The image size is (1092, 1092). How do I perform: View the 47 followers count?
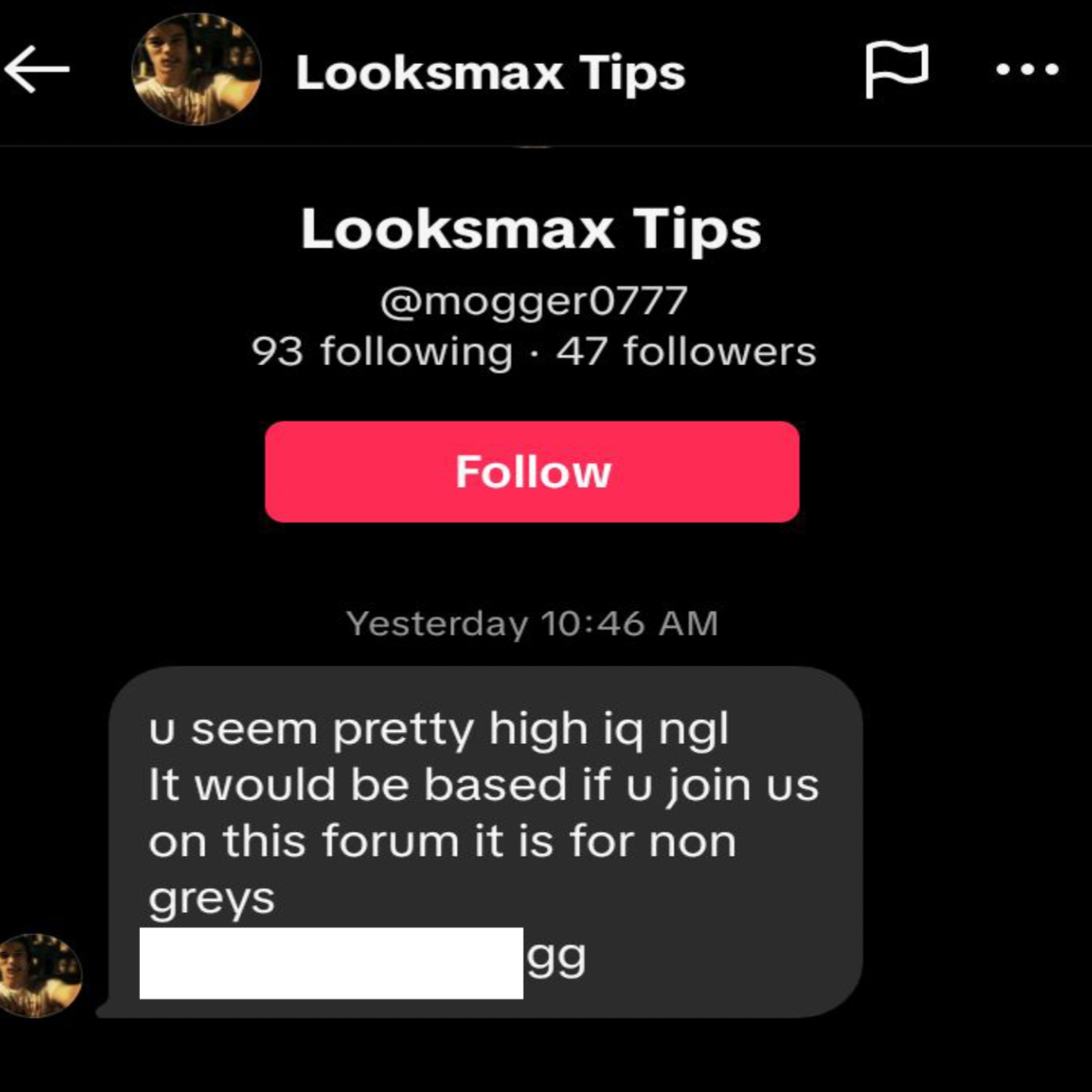[x=686, y=351]
